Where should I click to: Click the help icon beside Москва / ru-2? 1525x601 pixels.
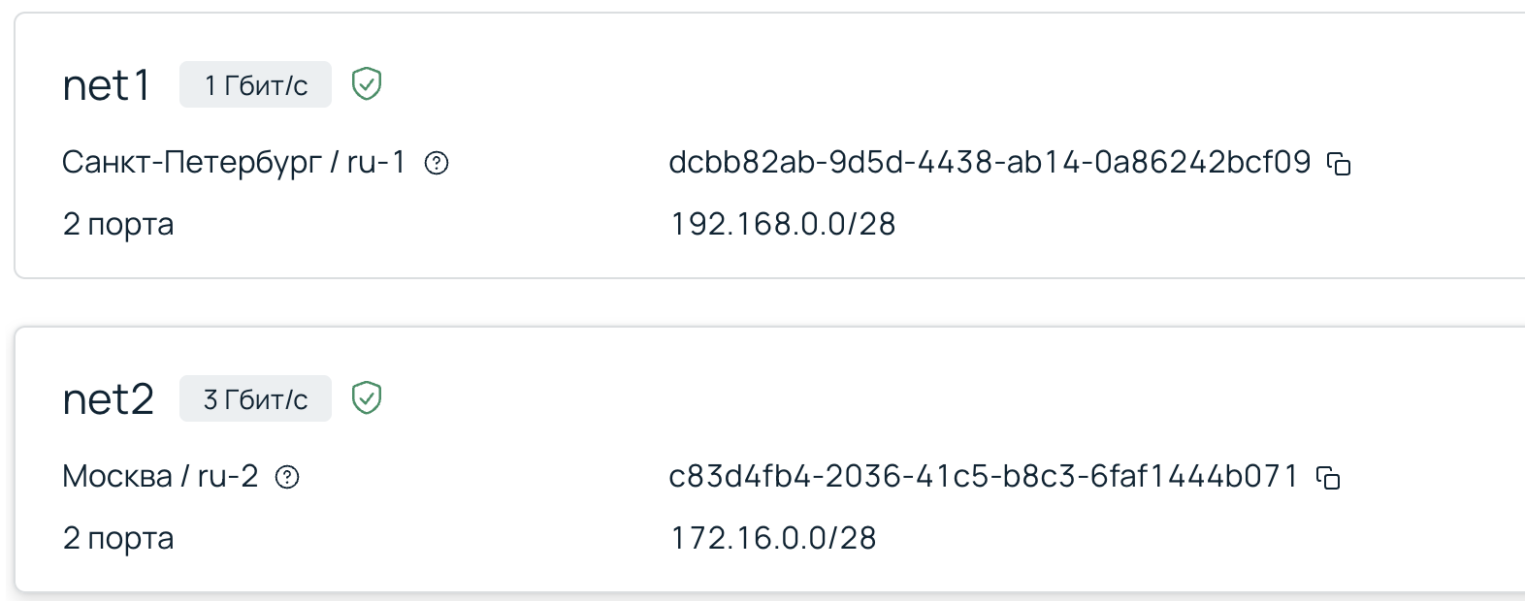click(287, 476)
